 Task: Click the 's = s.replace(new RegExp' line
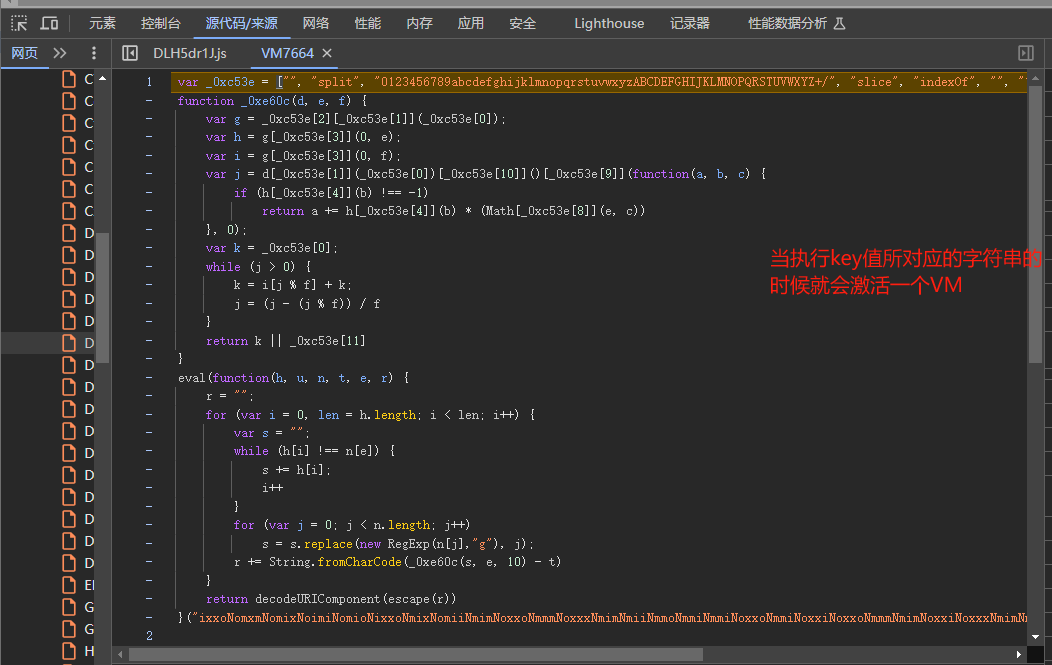click(398, 544)
